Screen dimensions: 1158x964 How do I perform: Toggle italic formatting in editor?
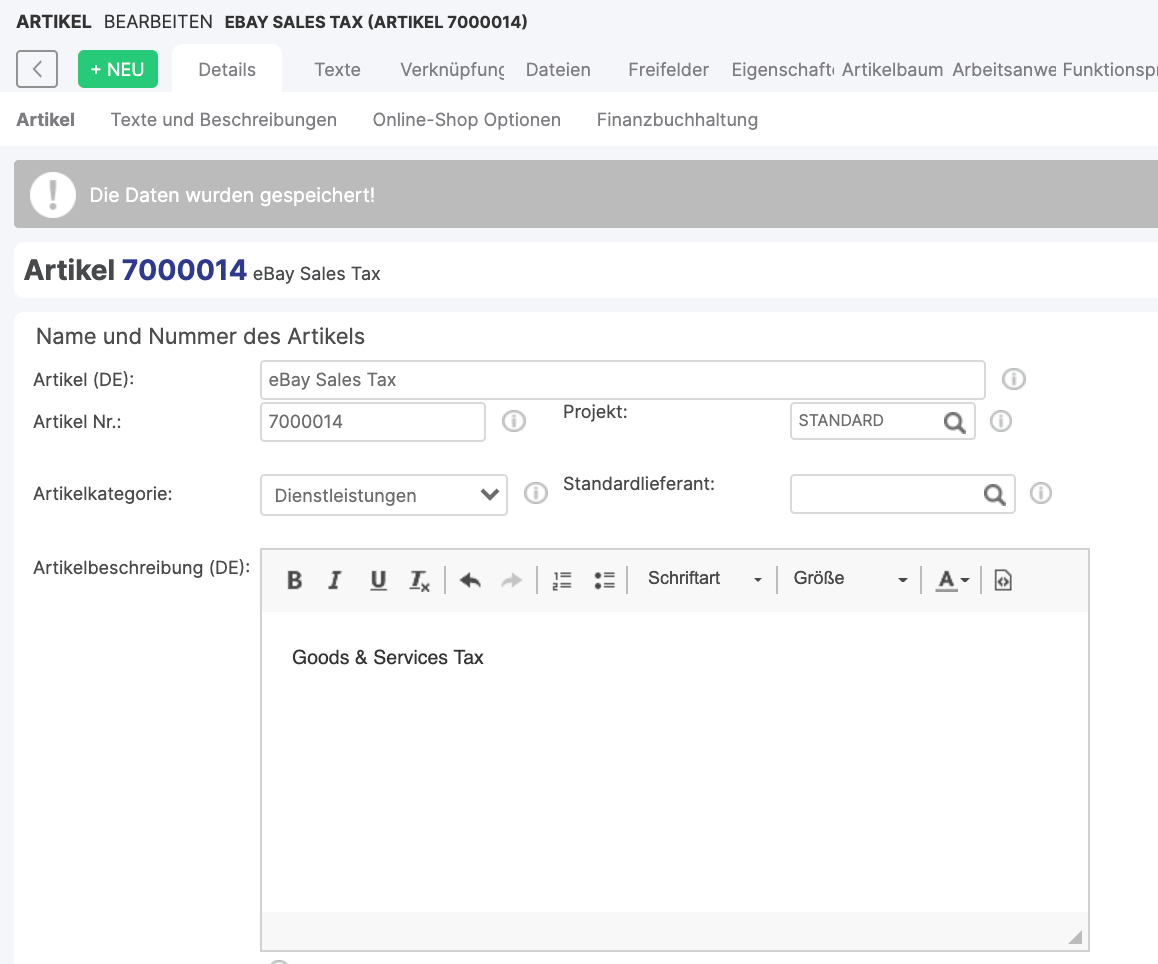[335, 580]
